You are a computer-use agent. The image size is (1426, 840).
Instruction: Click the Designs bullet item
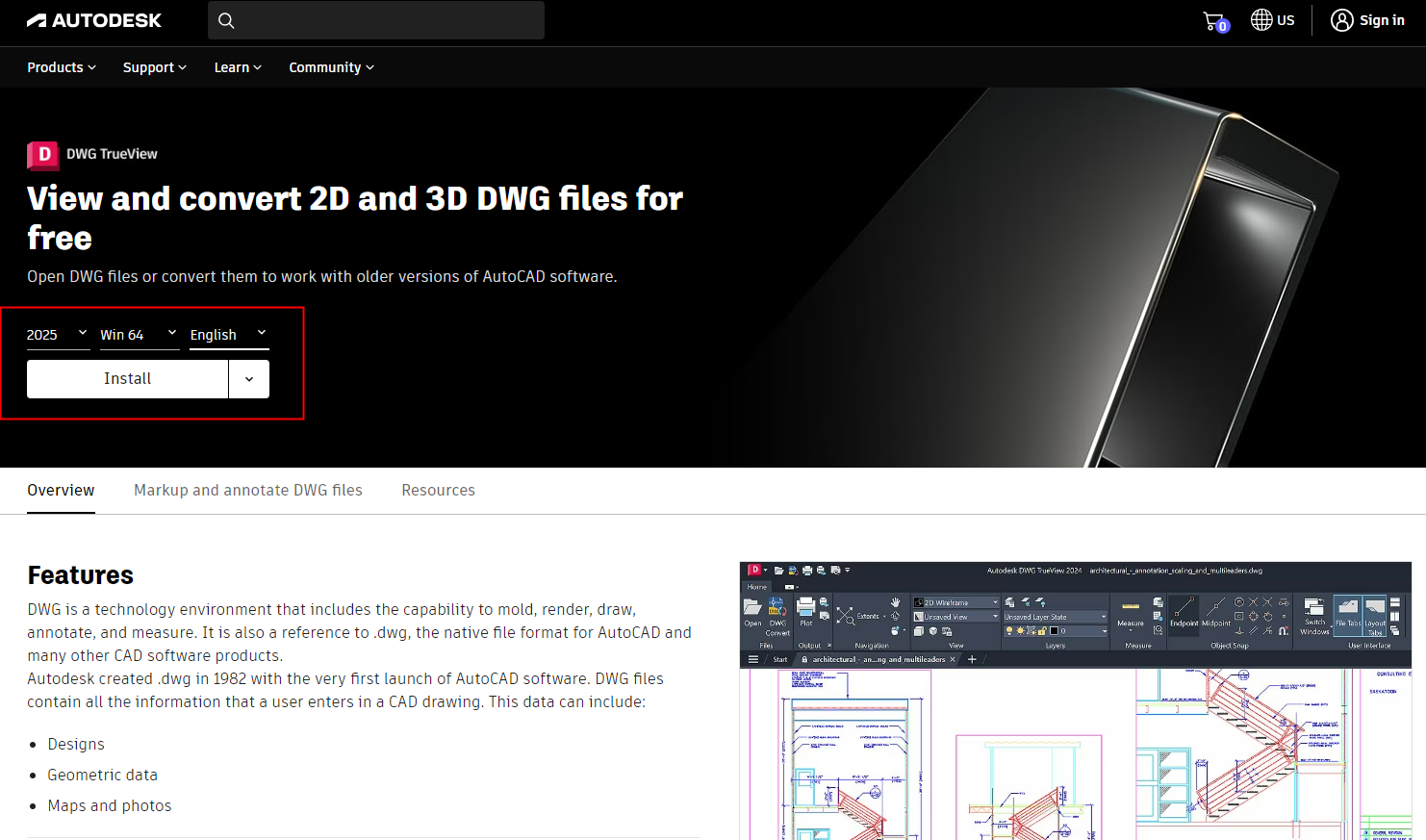click(x=76, y=744)
